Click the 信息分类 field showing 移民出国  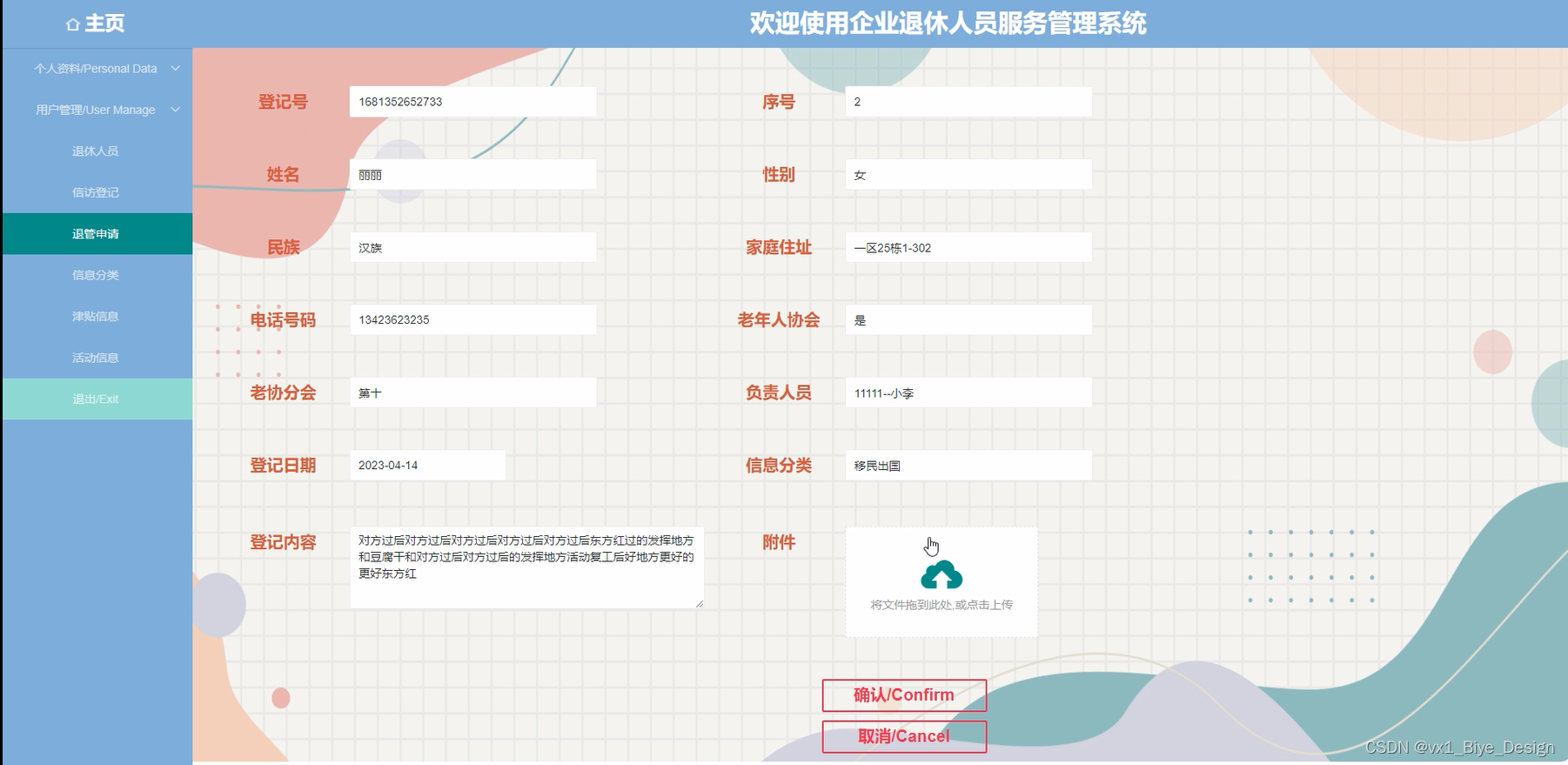pyautogui.click(x=968, y=465)
